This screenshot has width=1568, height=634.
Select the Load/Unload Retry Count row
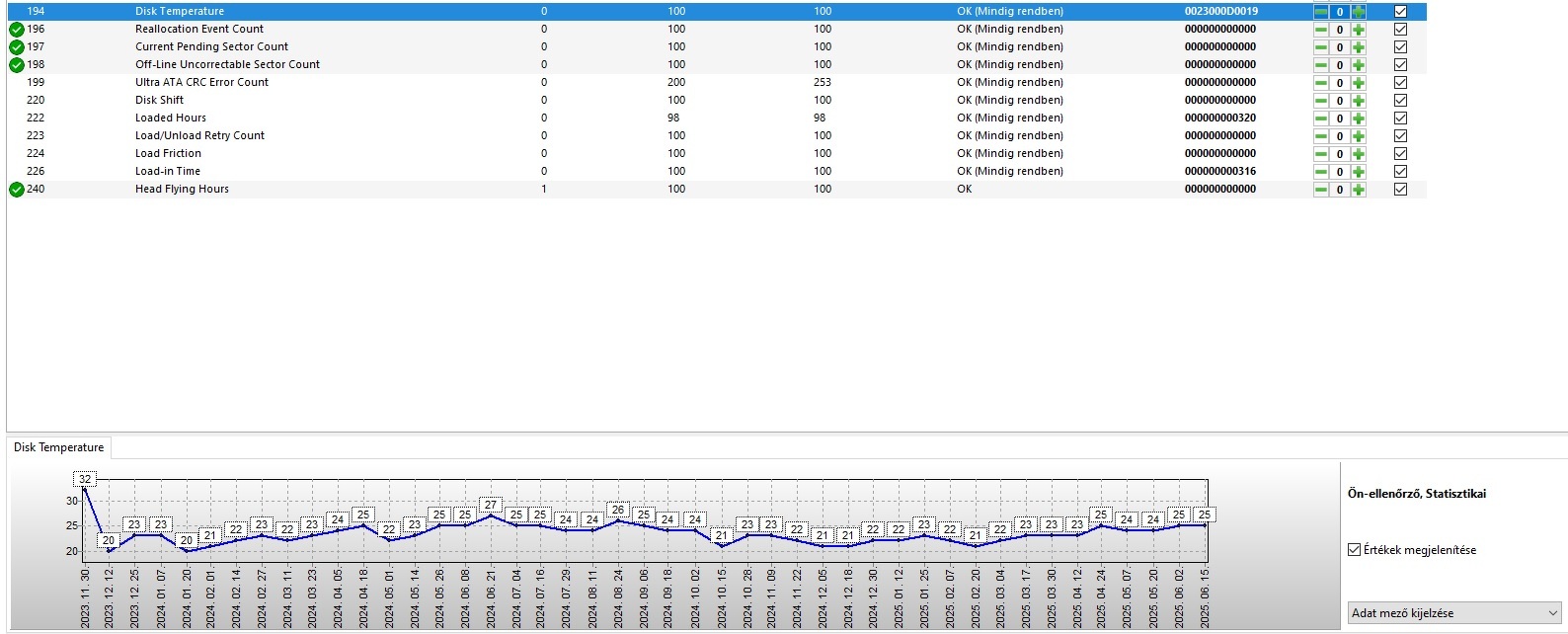click(717, 136)
